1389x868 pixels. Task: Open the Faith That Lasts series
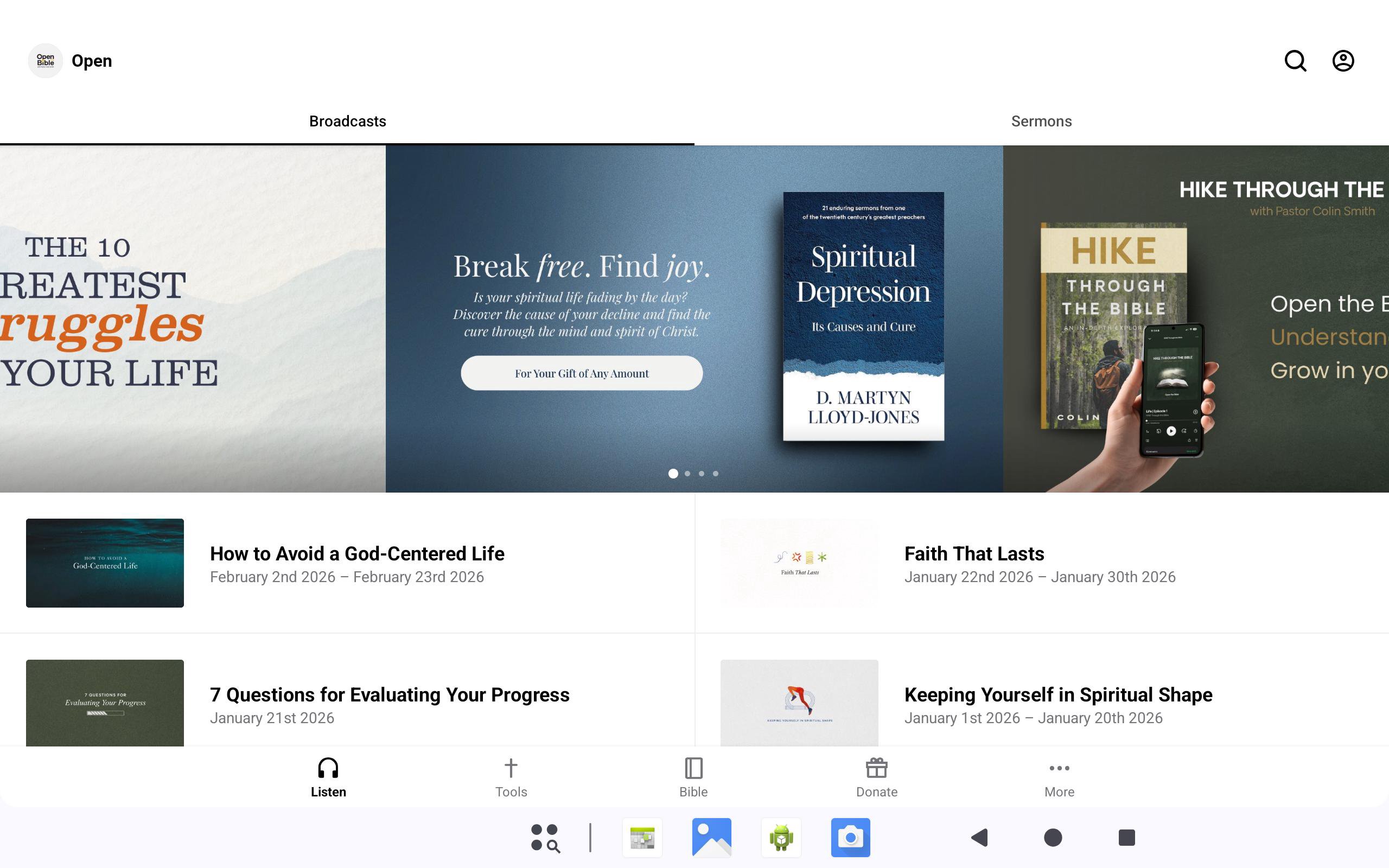(x=974, y=554)
